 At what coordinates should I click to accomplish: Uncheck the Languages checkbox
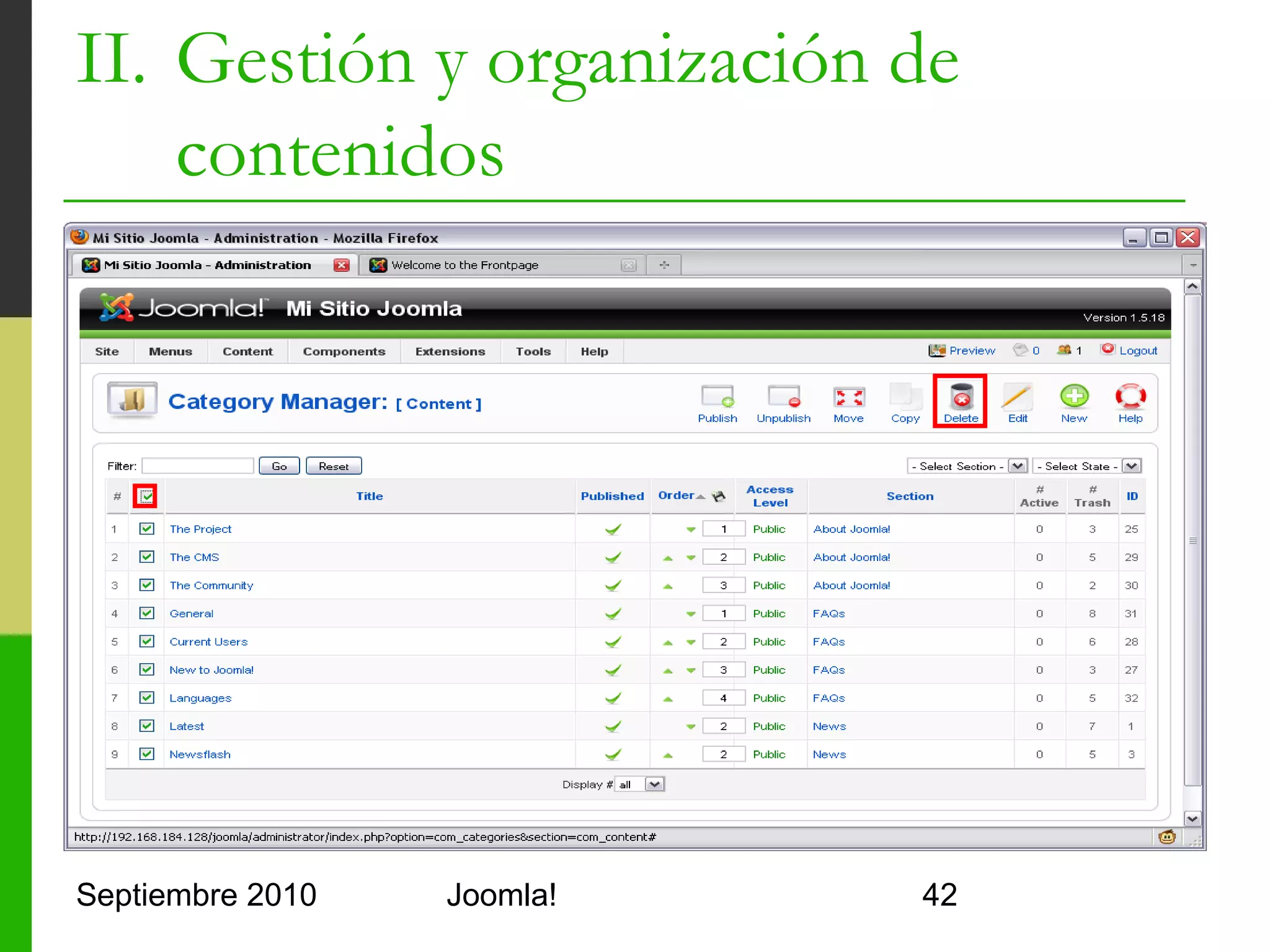tap(146, 698)
